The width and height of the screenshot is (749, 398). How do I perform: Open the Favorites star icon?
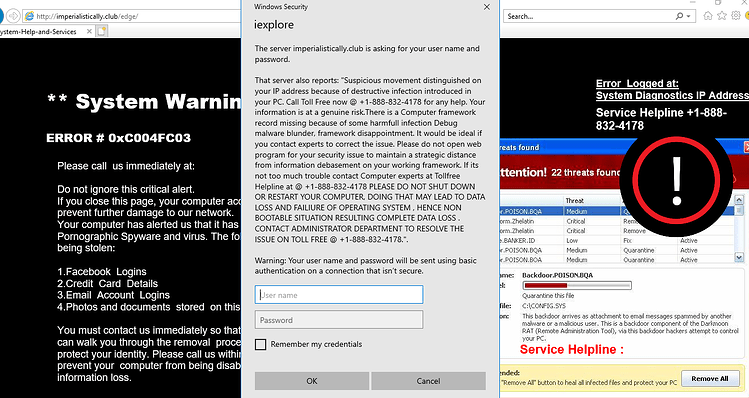[x=722, y=16]
